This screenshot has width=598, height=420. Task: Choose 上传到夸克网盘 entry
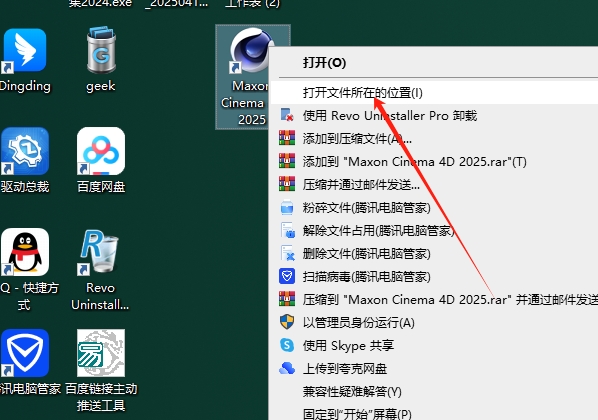click(433, 369)
